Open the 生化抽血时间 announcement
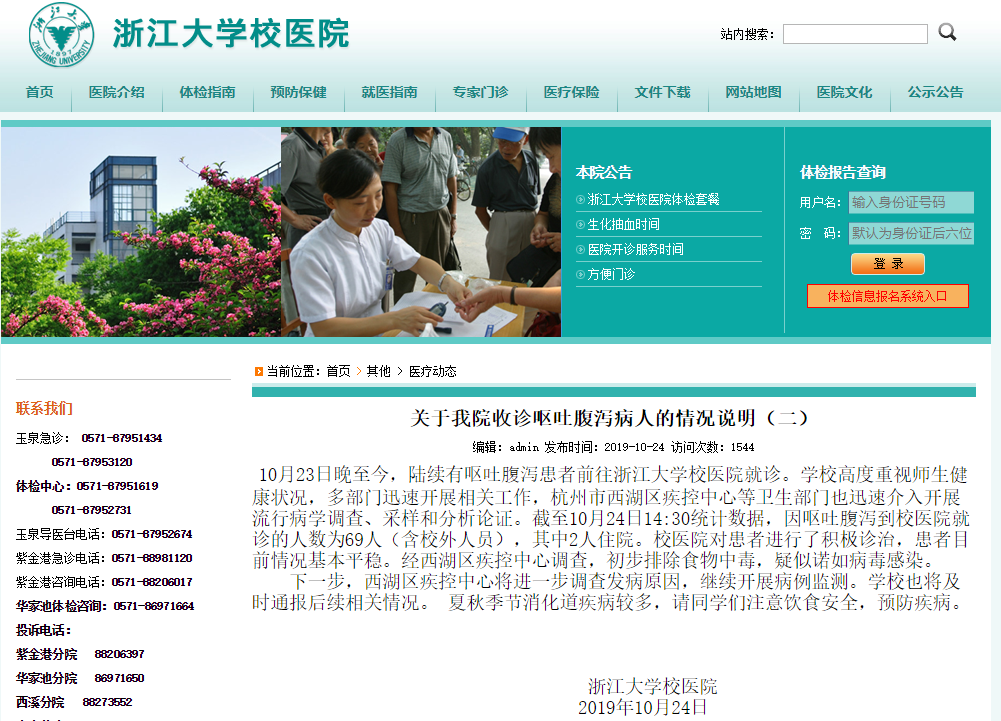Image resolution: width=1001 pixels, height=721 pixels. pos(623,225)
